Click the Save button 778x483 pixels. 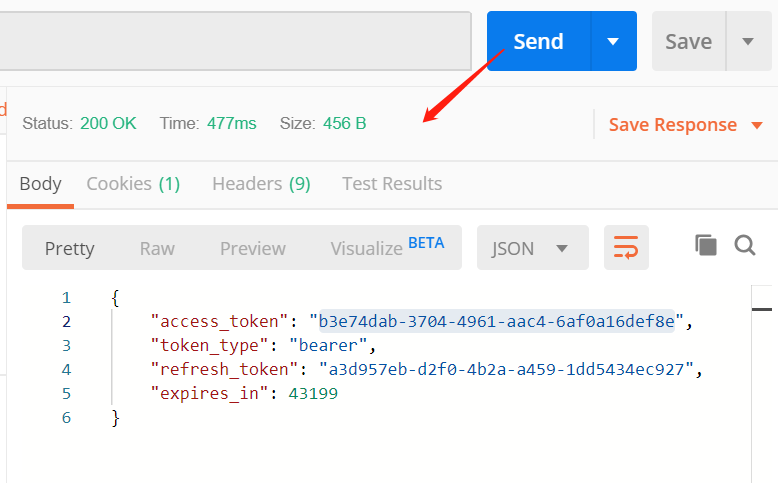coord(688,41)
